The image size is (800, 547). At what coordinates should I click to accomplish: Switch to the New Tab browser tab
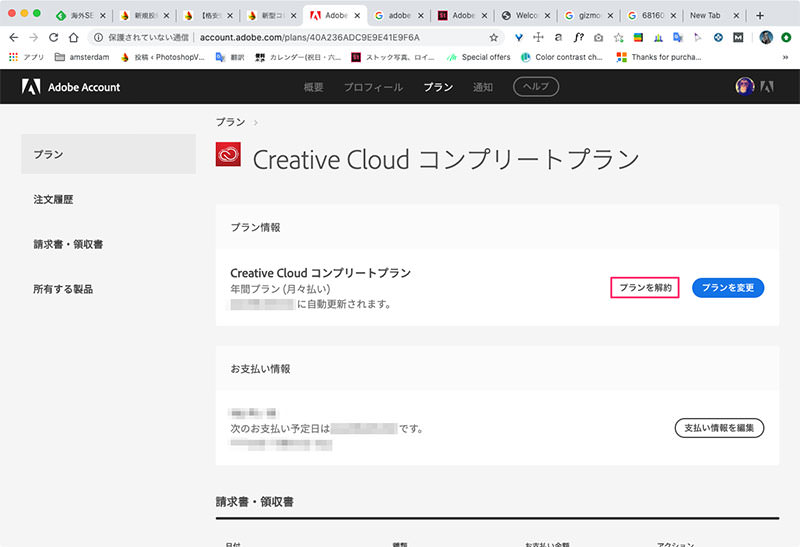[x=714, y=15]
